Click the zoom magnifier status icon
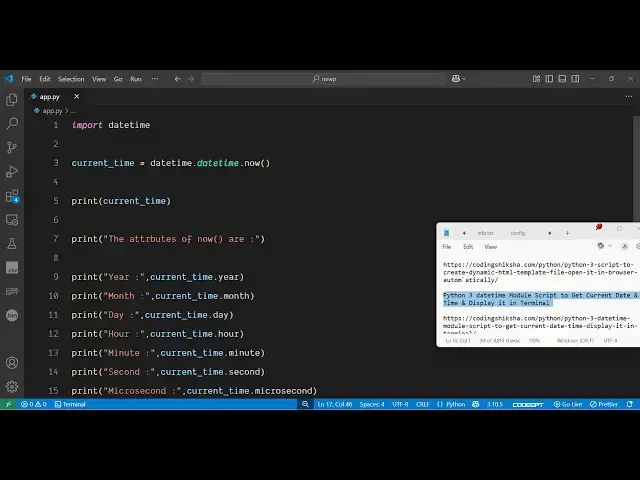 pos(305,404)
